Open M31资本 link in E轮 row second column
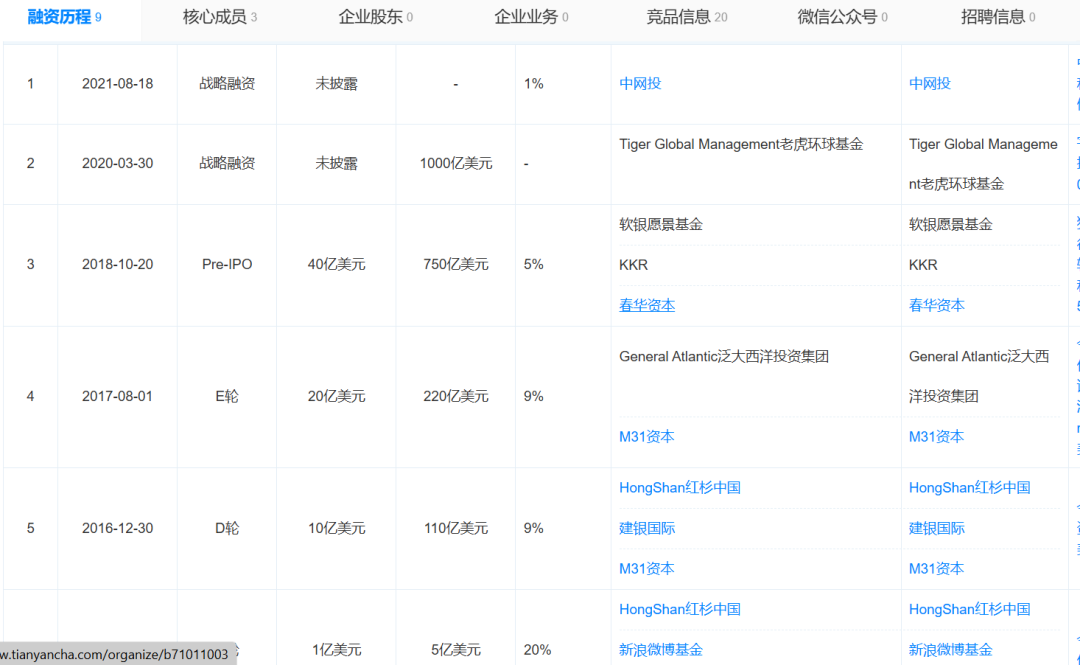 coord(937,436)
